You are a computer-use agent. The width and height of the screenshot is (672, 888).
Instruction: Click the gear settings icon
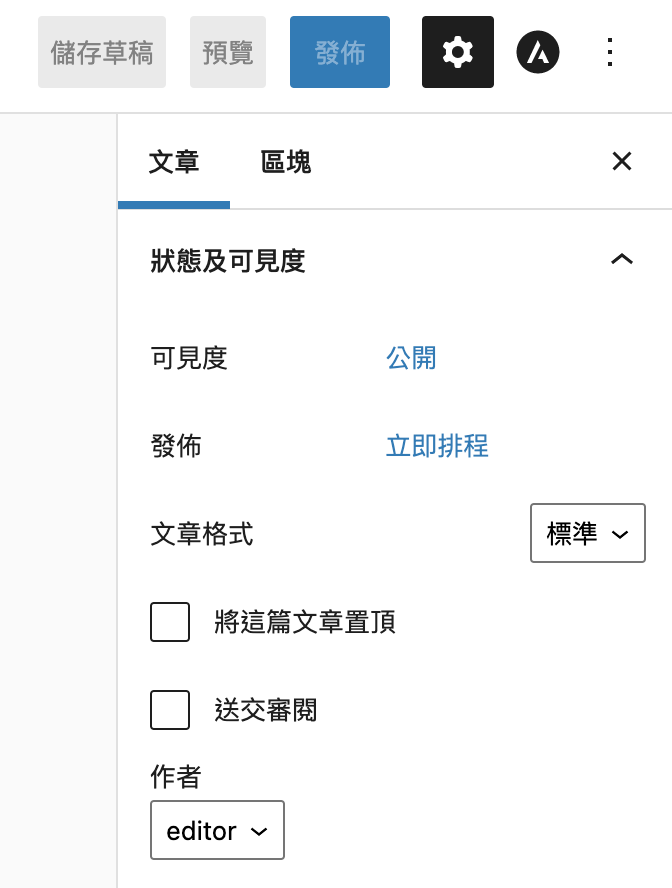click(x=458, y=52)
